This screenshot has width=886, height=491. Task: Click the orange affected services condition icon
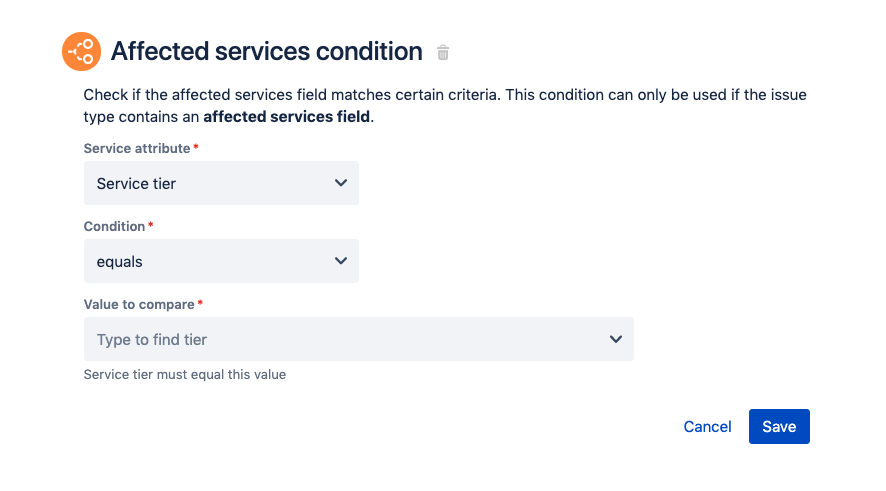coord(82,51)
